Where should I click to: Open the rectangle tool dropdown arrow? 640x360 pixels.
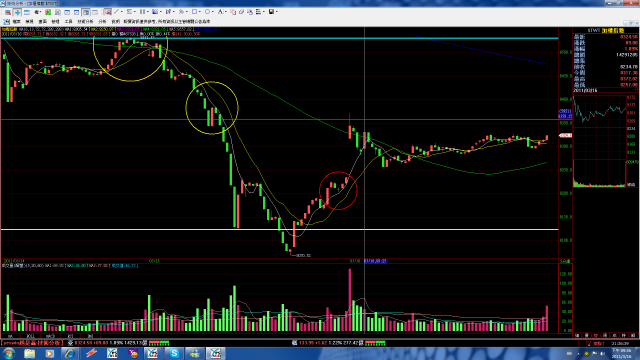(x=200, y=12)
